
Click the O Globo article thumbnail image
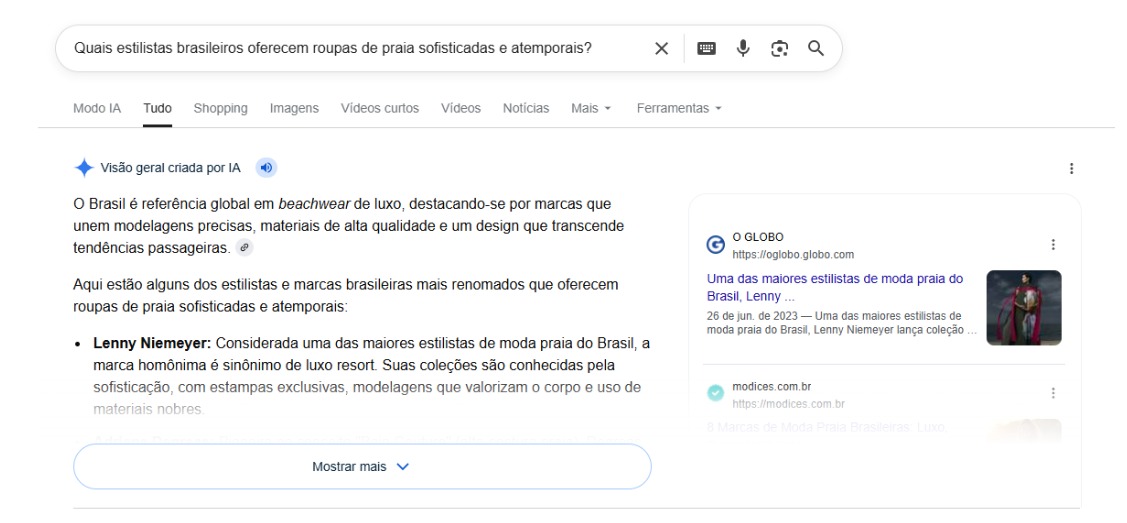point(1024,307)
